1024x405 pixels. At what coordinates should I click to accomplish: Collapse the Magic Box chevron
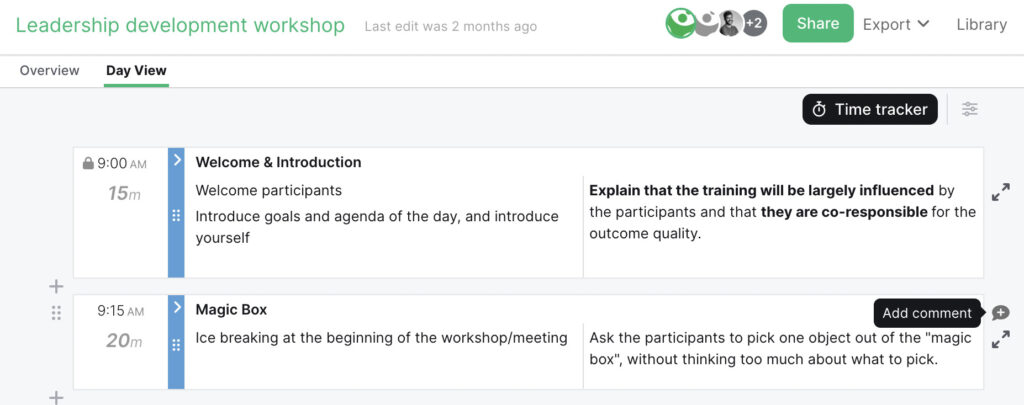pos(176,307)
